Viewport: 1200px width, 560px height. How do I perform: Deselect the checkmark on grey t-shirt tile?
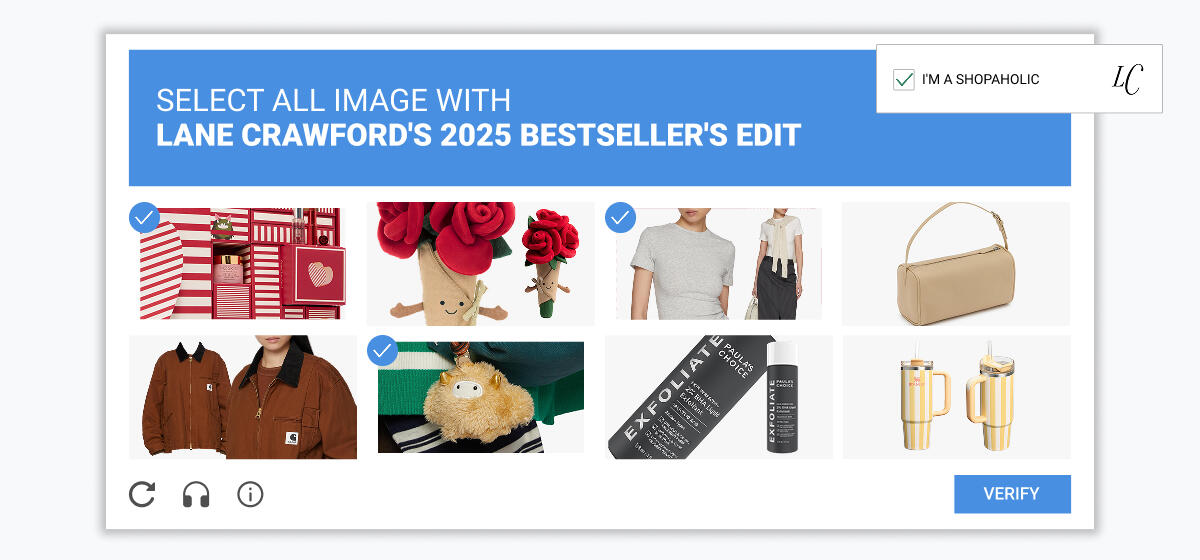620,217
